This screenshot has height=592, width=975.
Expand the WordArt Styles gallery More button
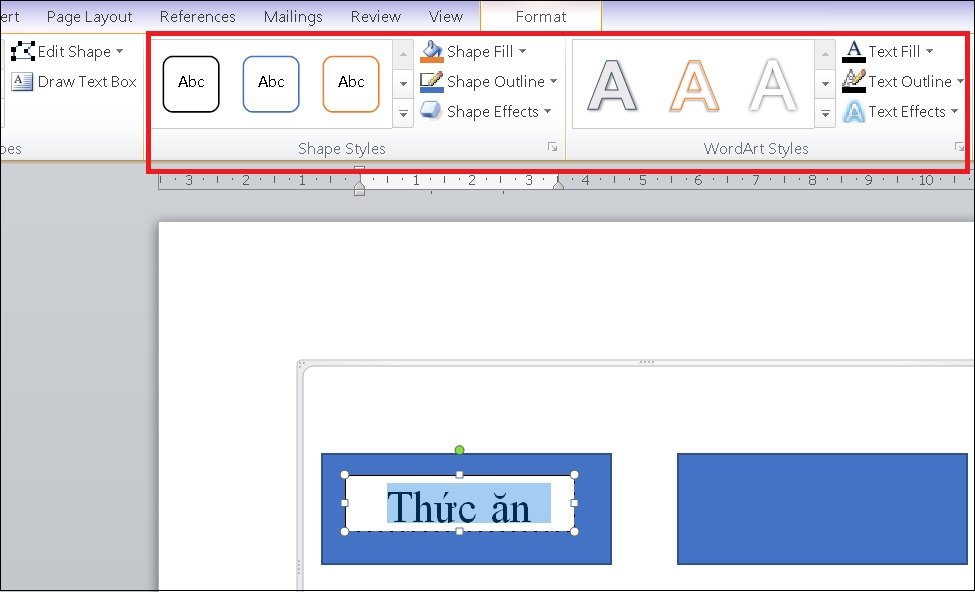(x=825, y=114)
